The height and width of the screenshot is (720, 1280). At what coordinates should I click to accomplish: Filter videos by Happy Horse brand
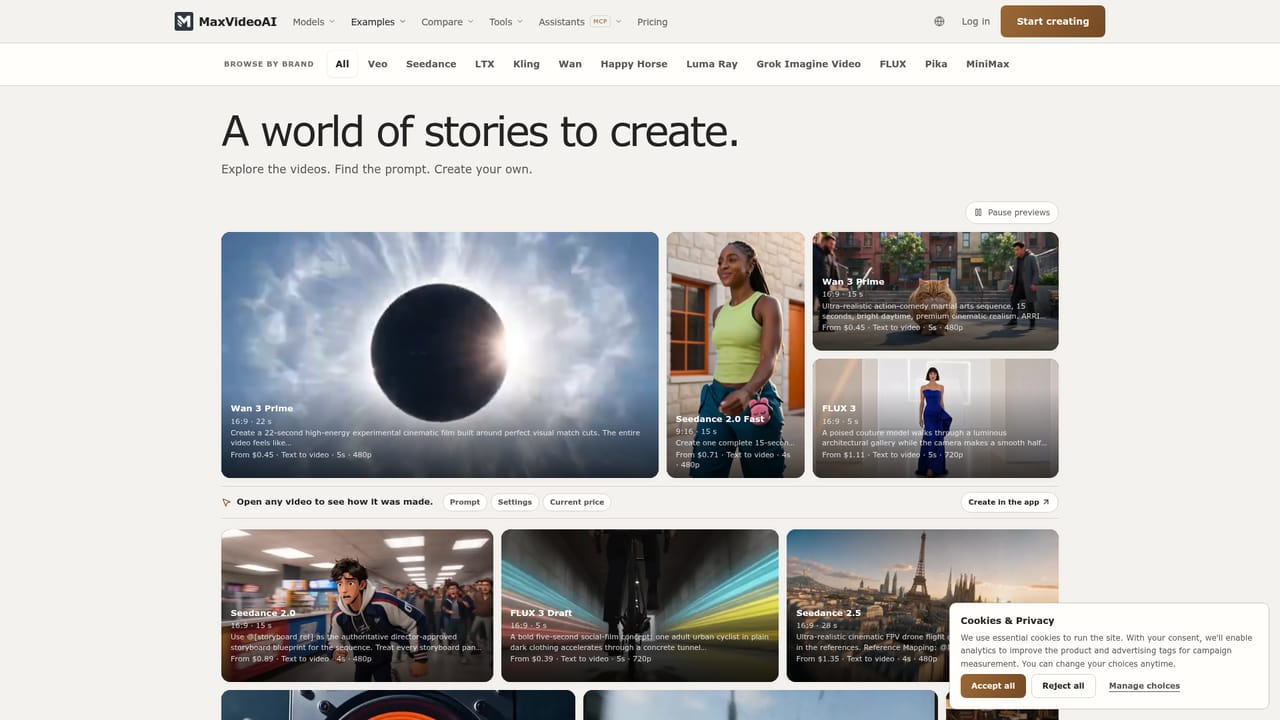(634, 64)
